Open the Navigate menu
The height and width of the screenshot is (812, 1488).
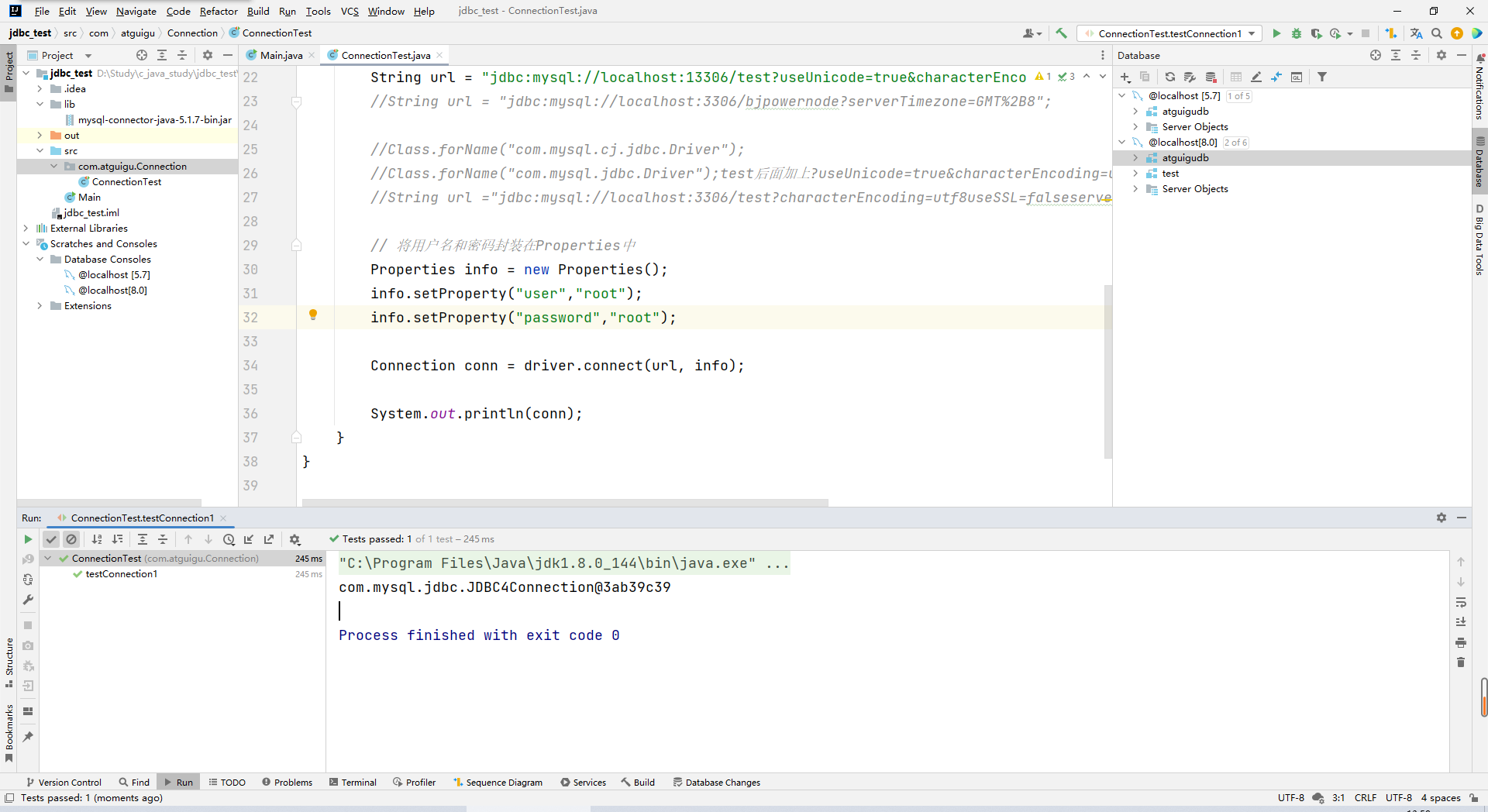point(136,11)
